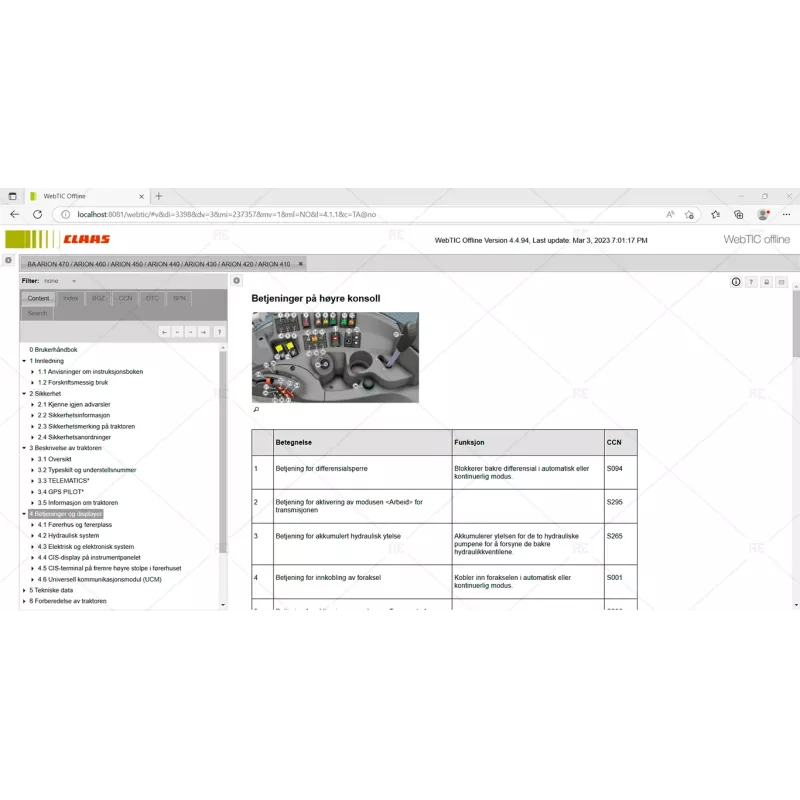Click the browser refresh icon
Screen dimensions: 800x800
pos(37,214)
